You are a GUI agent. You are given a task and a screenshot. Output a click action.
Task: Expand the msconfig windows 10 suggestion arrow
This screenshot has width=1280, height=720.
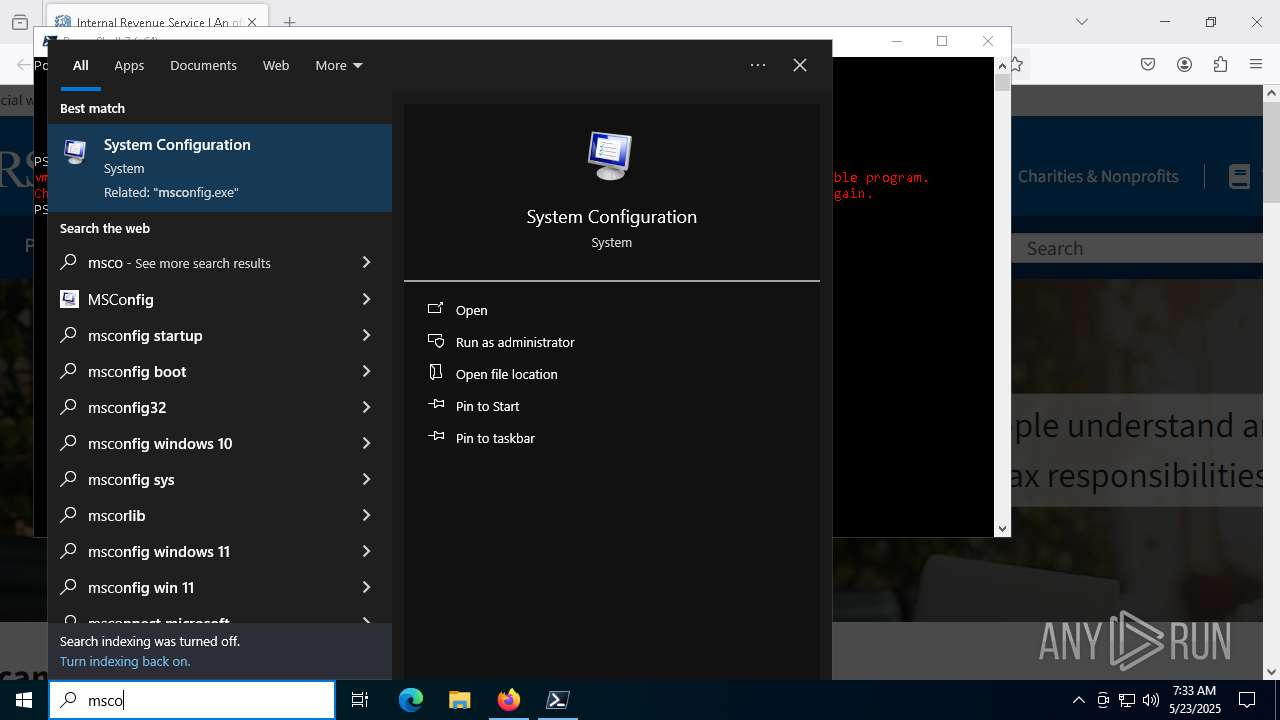click(366, 443)
